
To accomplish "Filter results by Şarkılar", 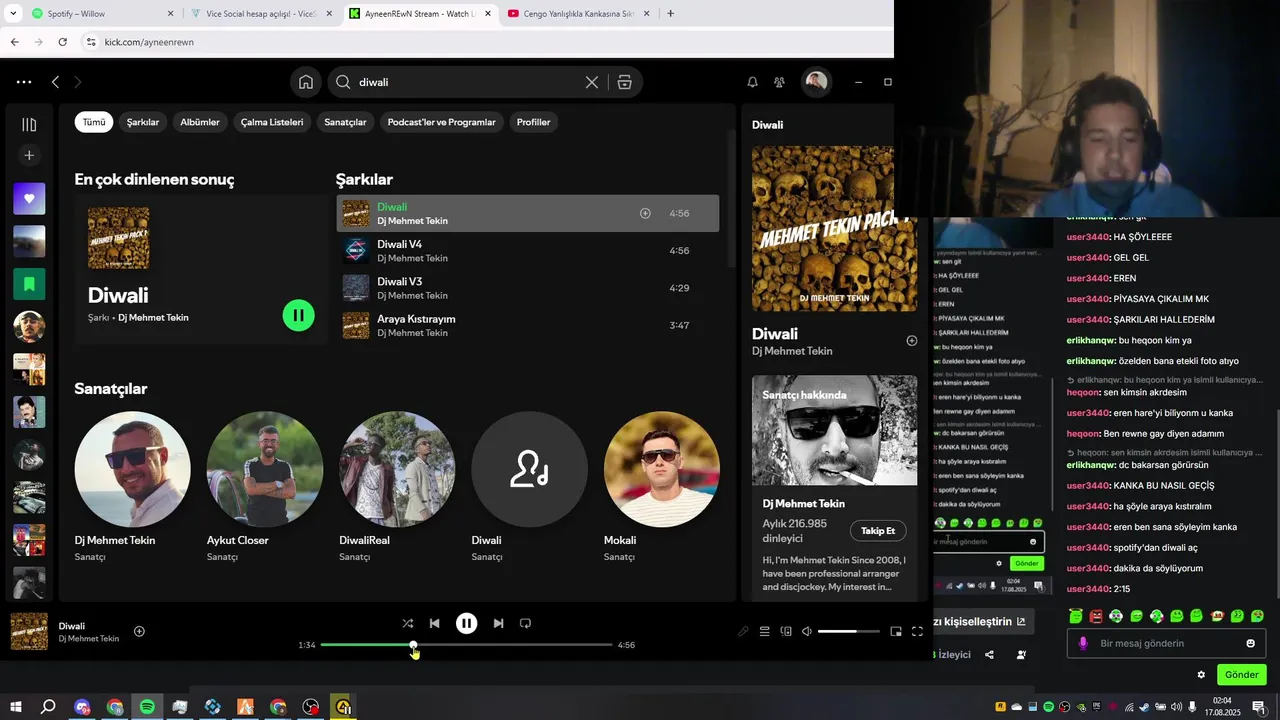I will point(143,122).
